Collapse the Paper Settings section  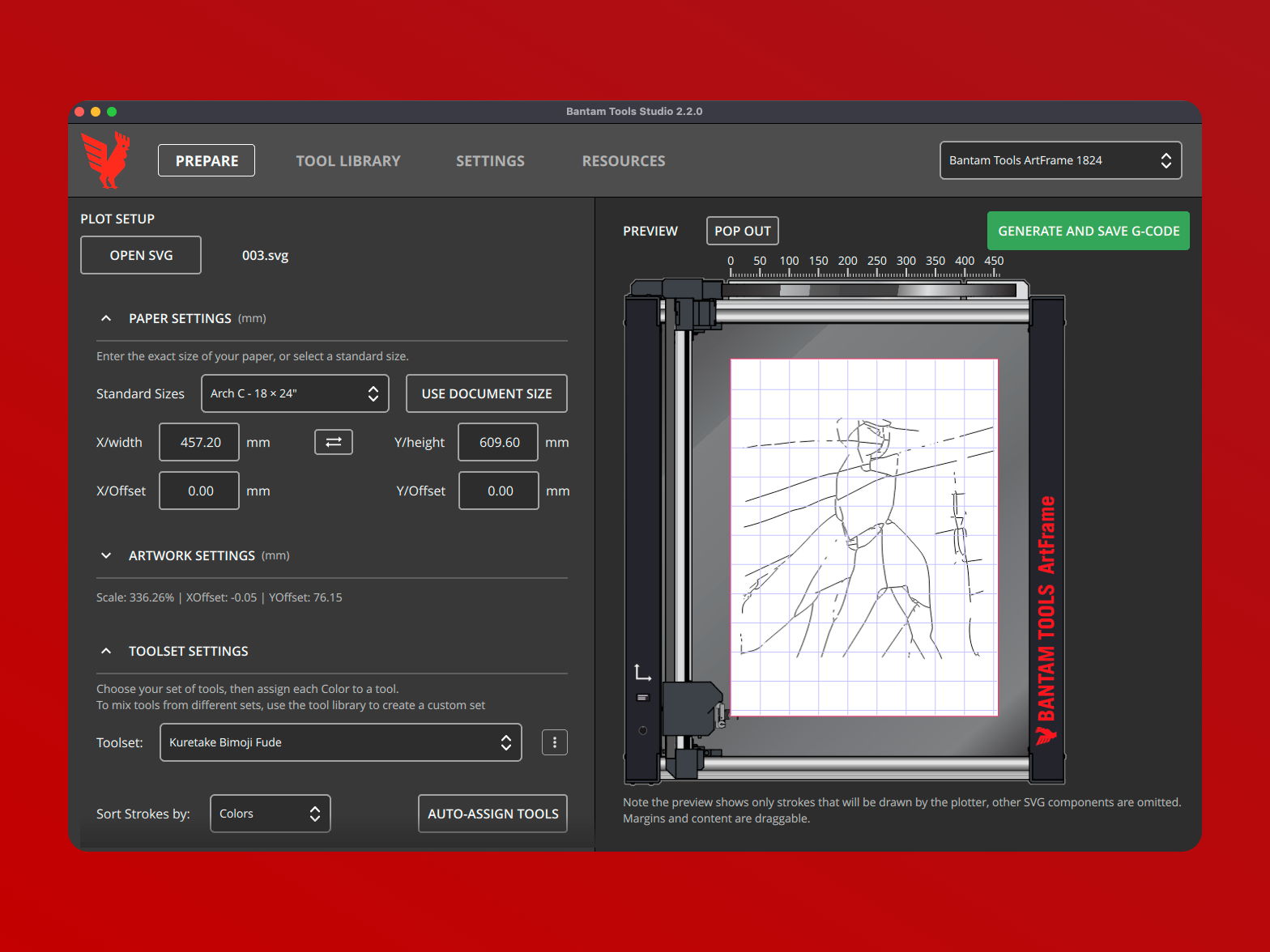[106, 319]
